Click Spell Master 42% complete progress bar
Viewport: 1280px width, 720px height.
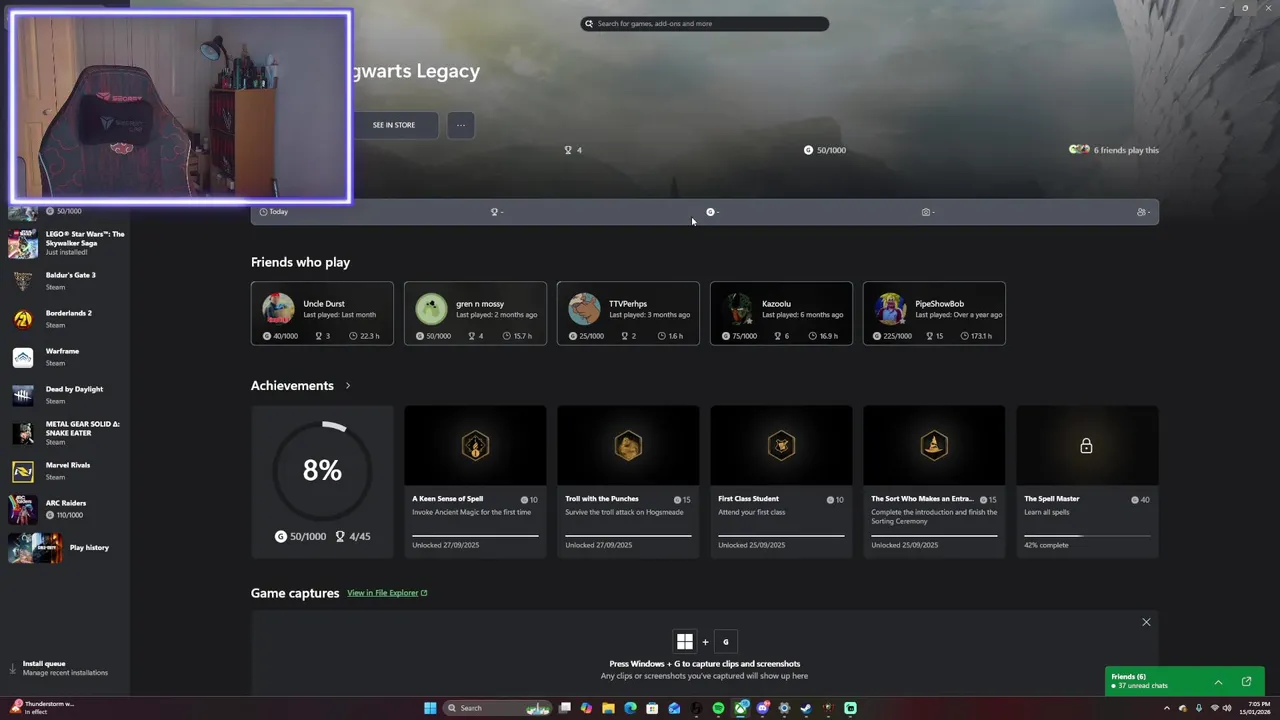click(x=1087, y=536)
